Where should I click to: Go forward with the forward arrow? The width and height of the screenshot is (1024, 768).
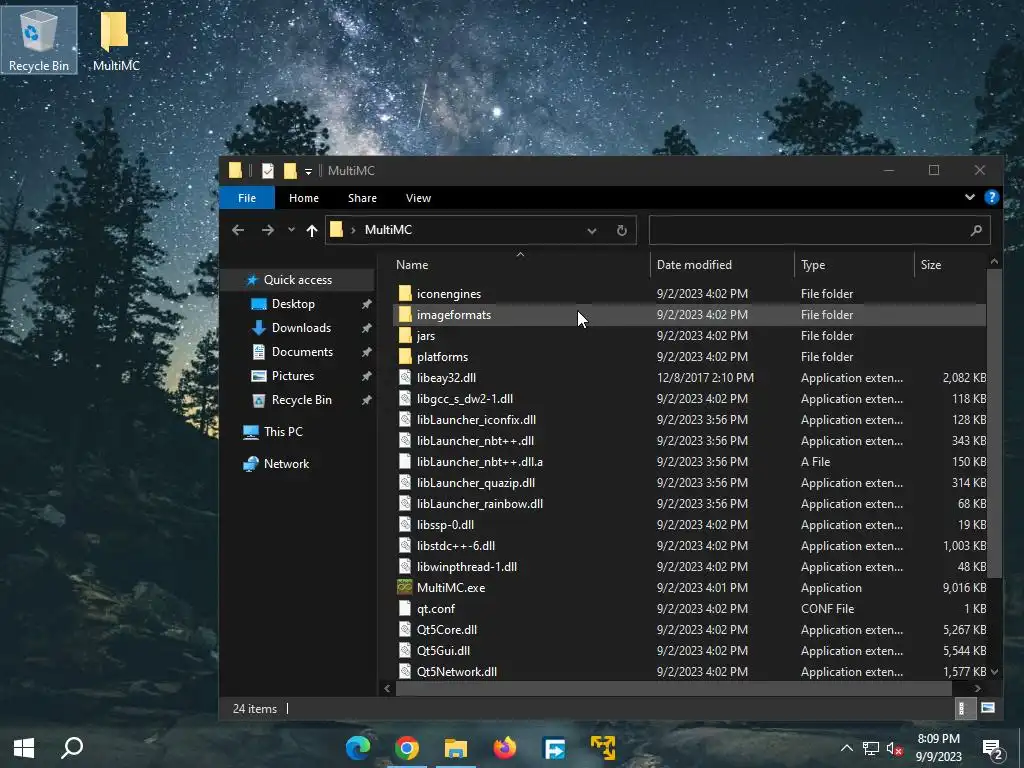[268, 230]
